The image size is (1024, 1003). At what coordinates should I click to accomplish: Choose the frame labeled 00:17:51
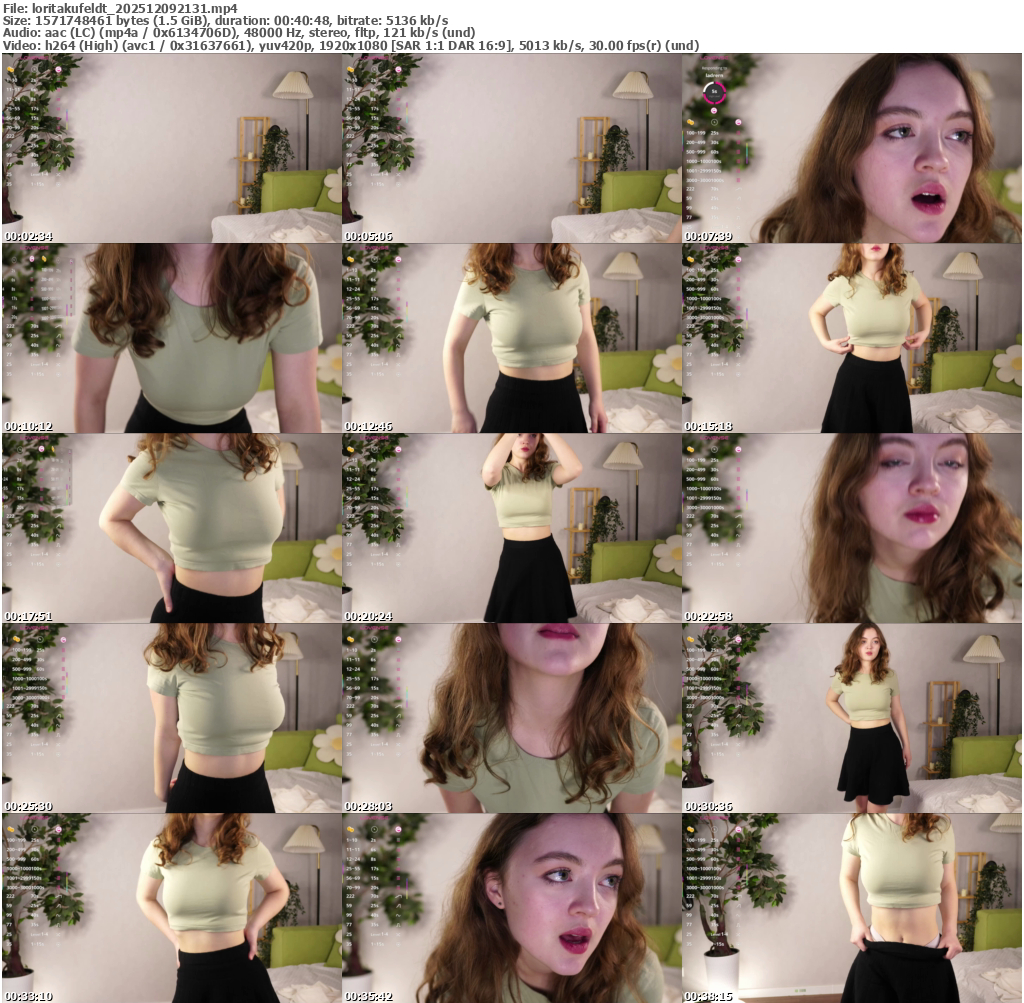coord(172,528)
